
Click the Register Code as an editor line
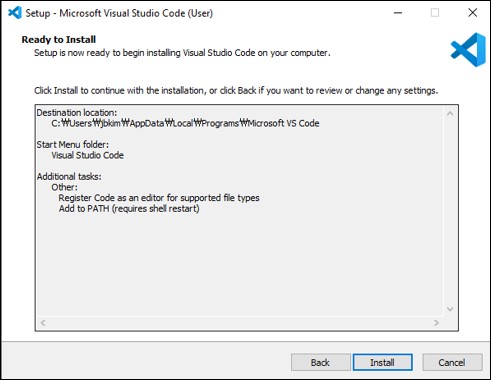[x=159, y=198]
